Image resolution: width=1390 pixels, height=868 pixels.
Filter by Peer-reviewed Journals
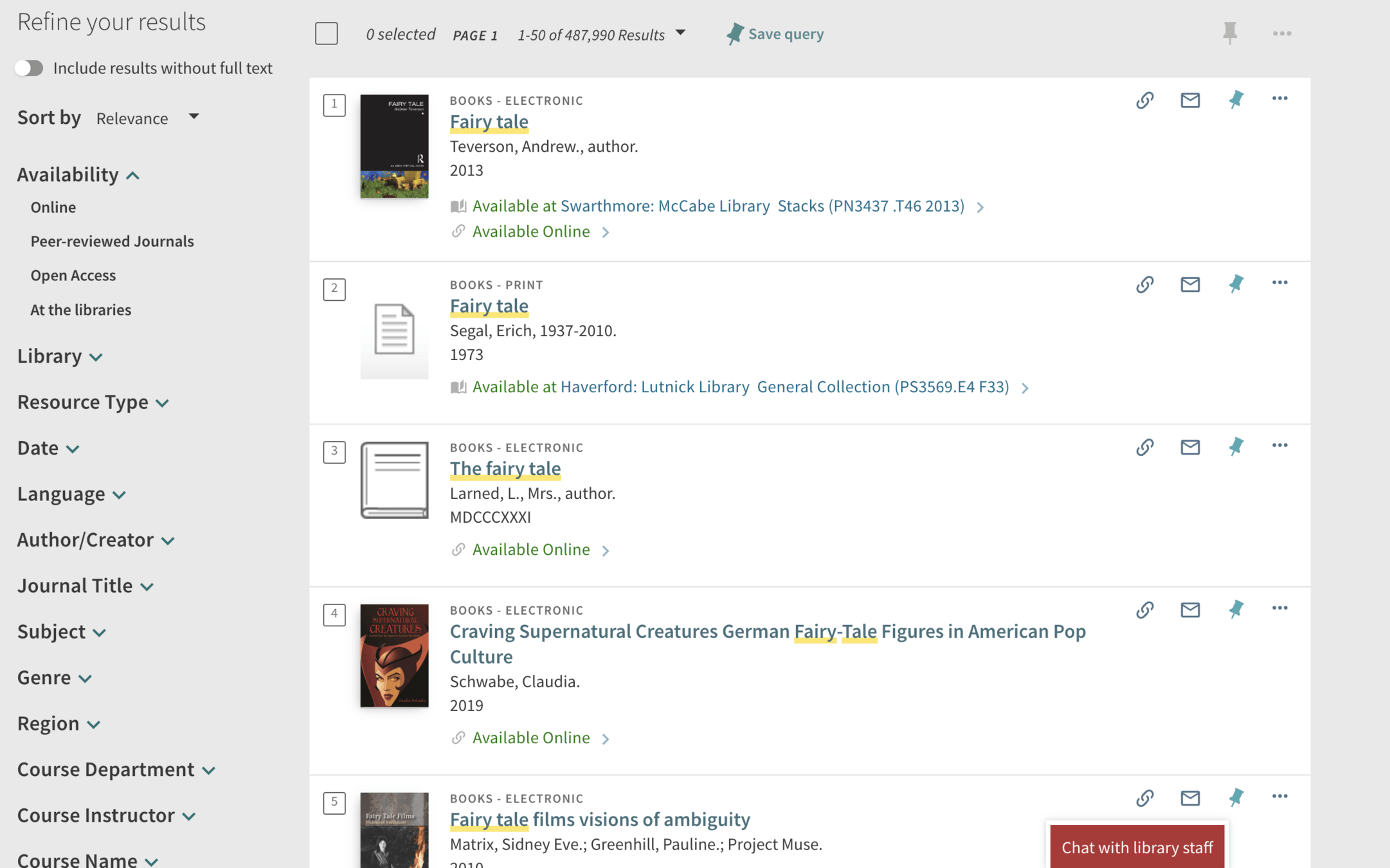point(112,241)
